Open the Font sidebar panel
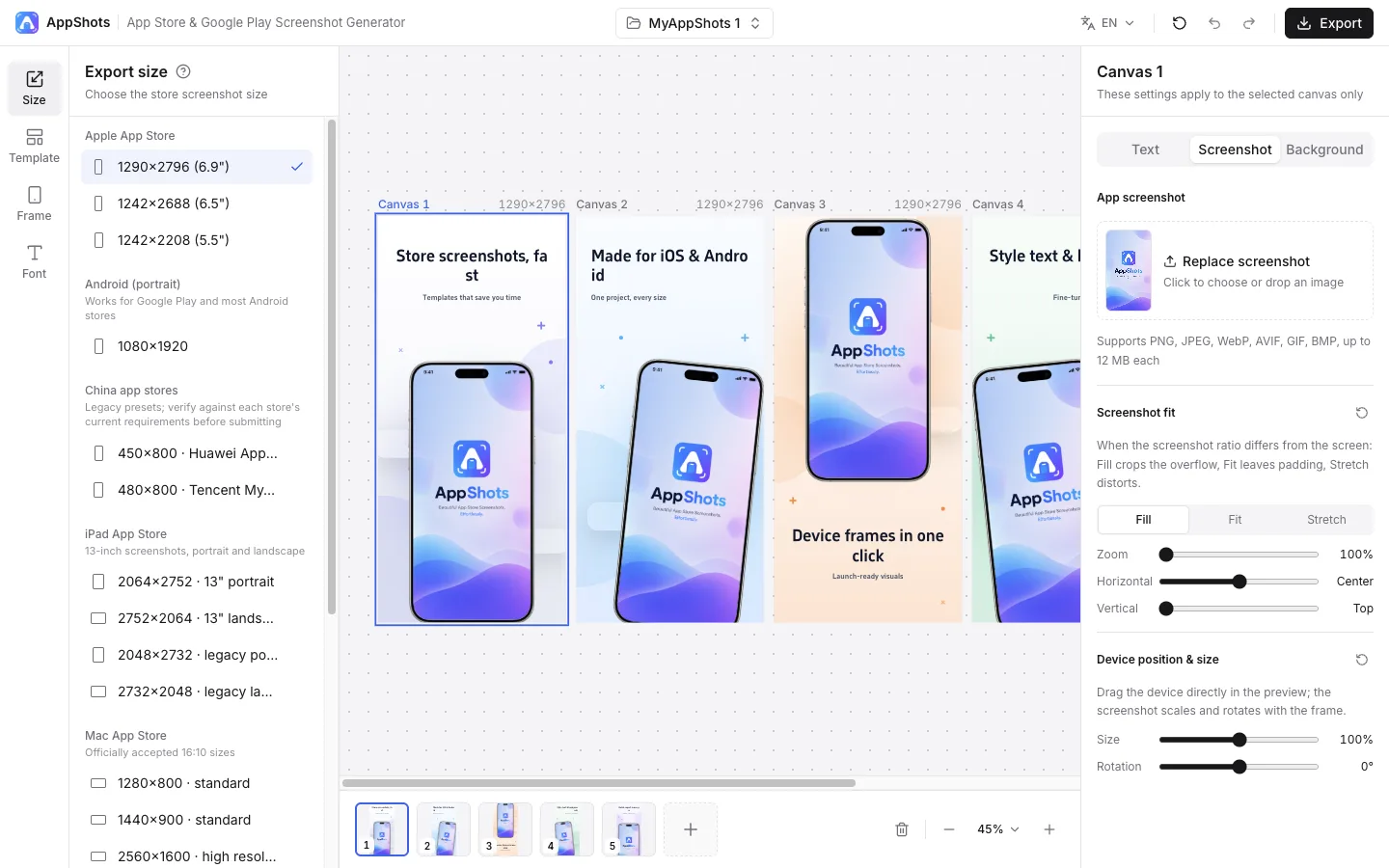This screenshot has width=1389, height=868. (x=35, y=261)
